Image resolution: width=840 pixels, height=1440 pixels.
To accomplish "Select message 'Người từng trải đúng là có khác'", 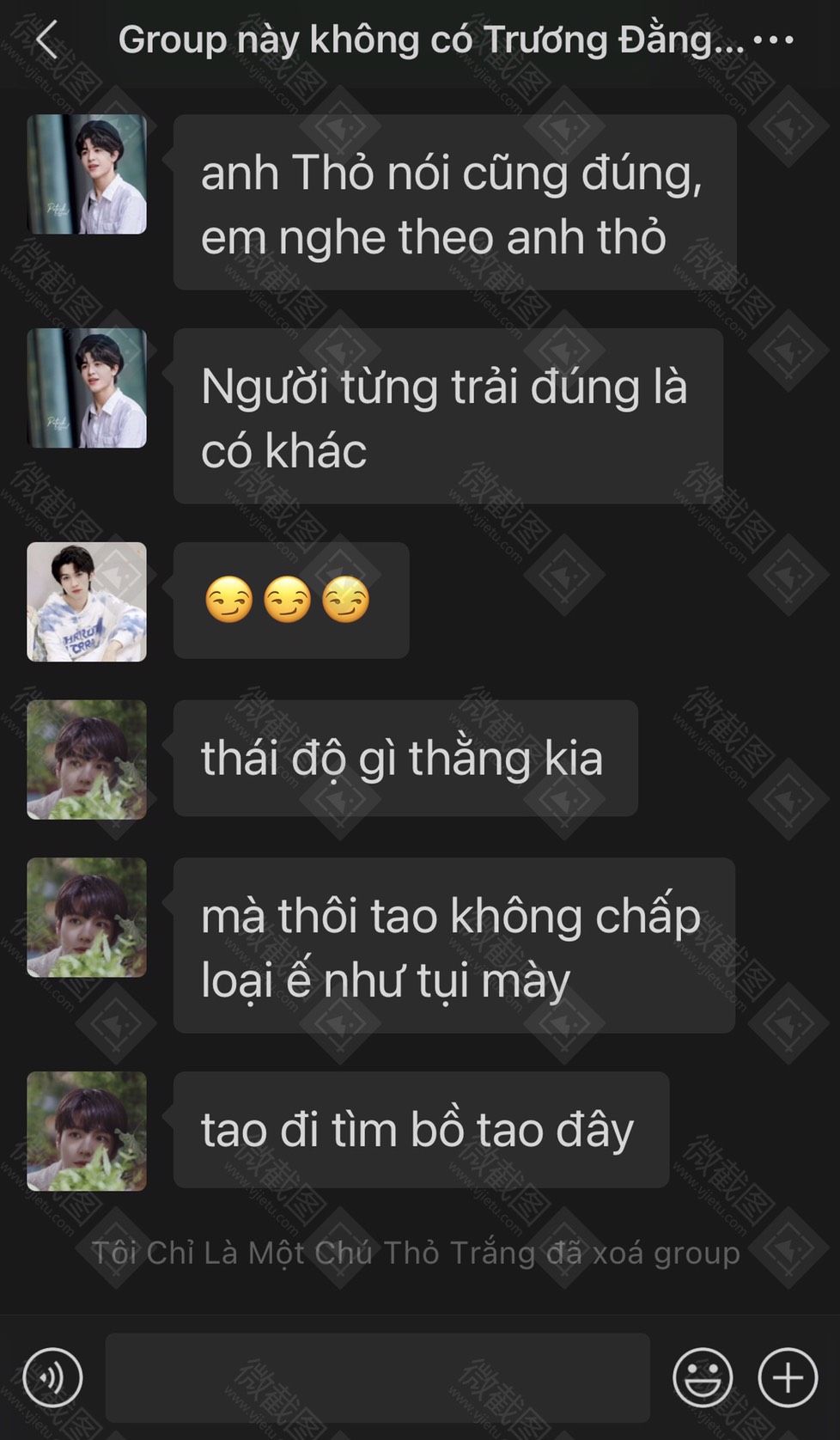I will pos(448,416).
